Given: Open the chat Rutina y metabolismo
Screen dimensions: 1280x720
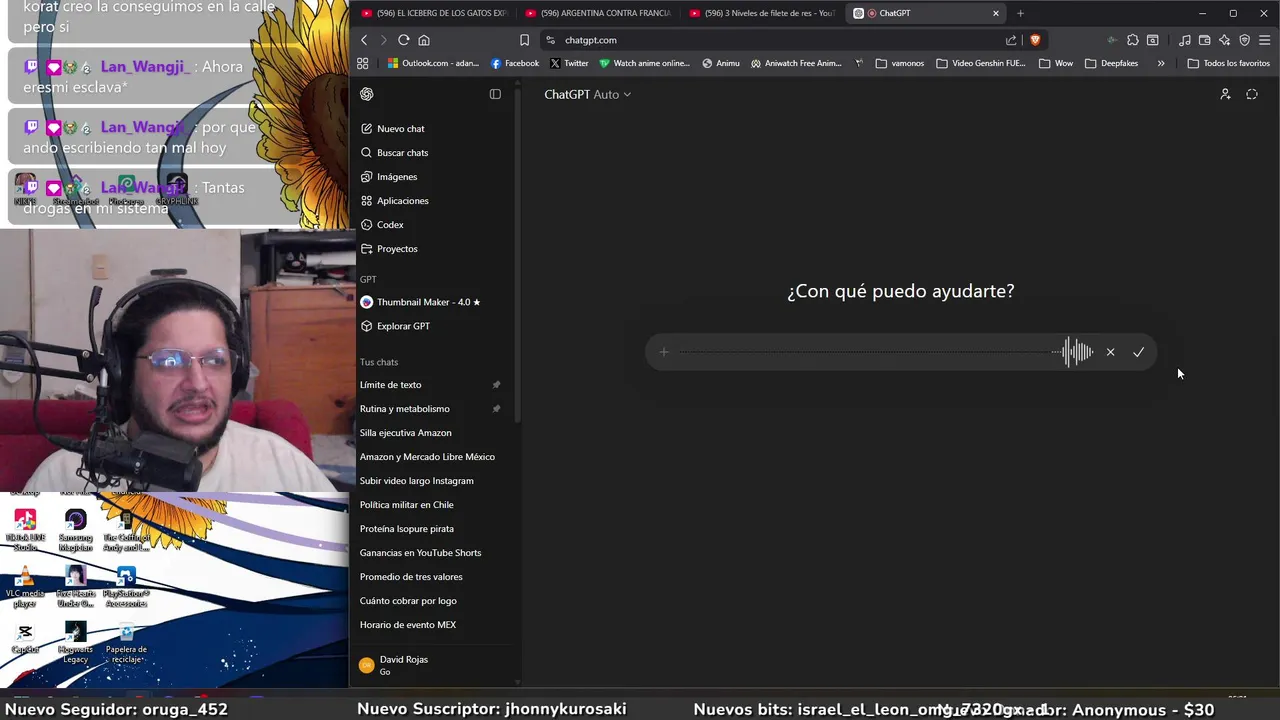Looking at the screenshot, I should coord(404,409).
